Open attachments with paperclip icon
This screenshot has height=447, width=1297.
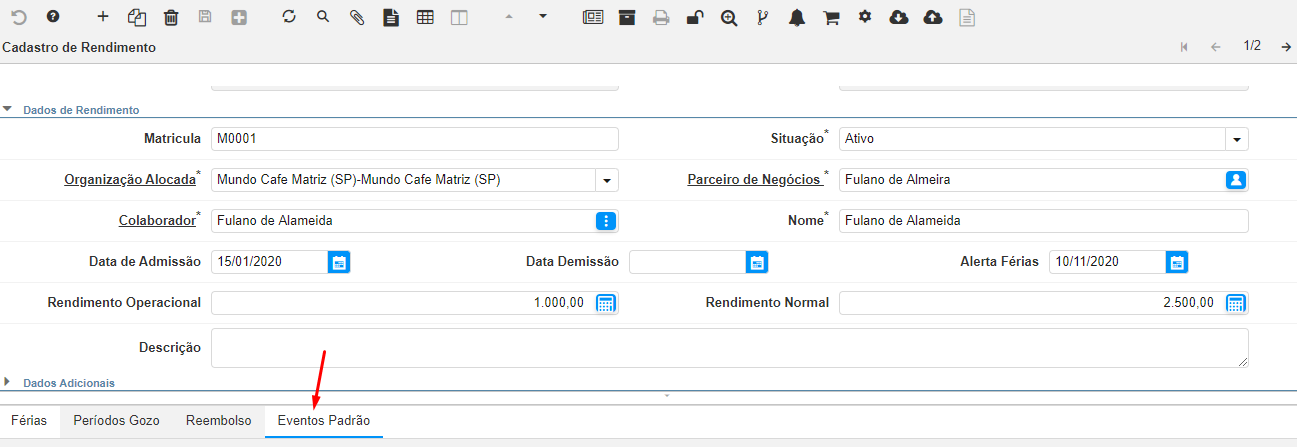(x=357, y=17)
